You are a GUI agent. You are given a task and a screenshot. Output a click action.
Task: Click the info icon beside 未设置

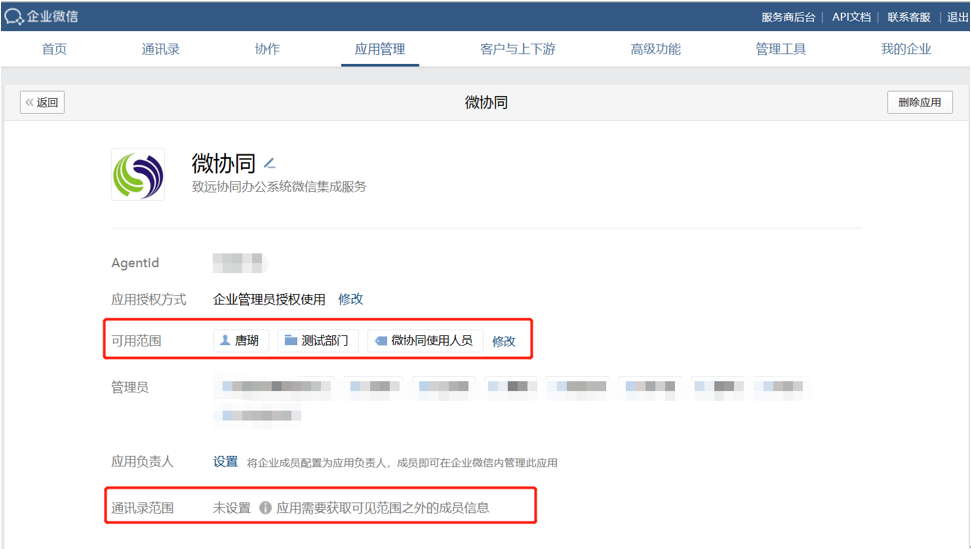point(265,508)
